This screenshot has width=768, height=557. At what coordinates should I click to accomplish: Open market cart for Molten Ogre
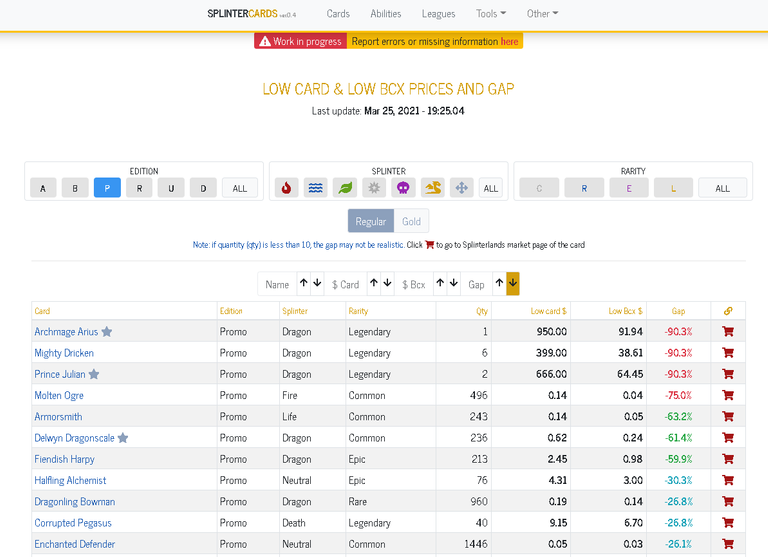(728, 395)
